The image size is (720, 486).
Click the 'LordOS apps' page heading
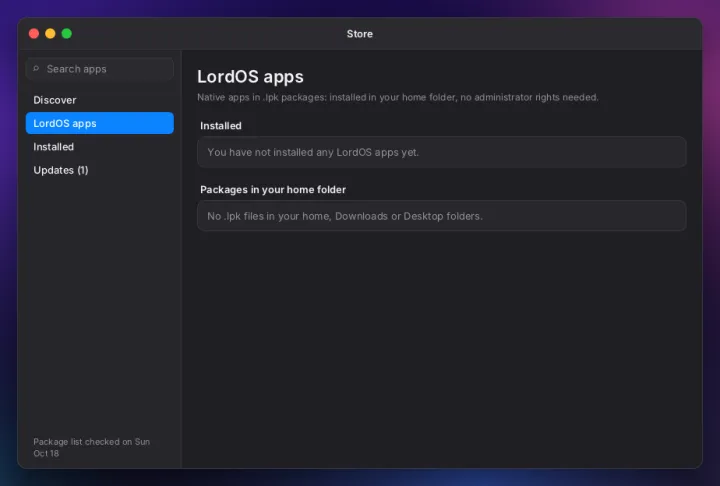(250, 77)
